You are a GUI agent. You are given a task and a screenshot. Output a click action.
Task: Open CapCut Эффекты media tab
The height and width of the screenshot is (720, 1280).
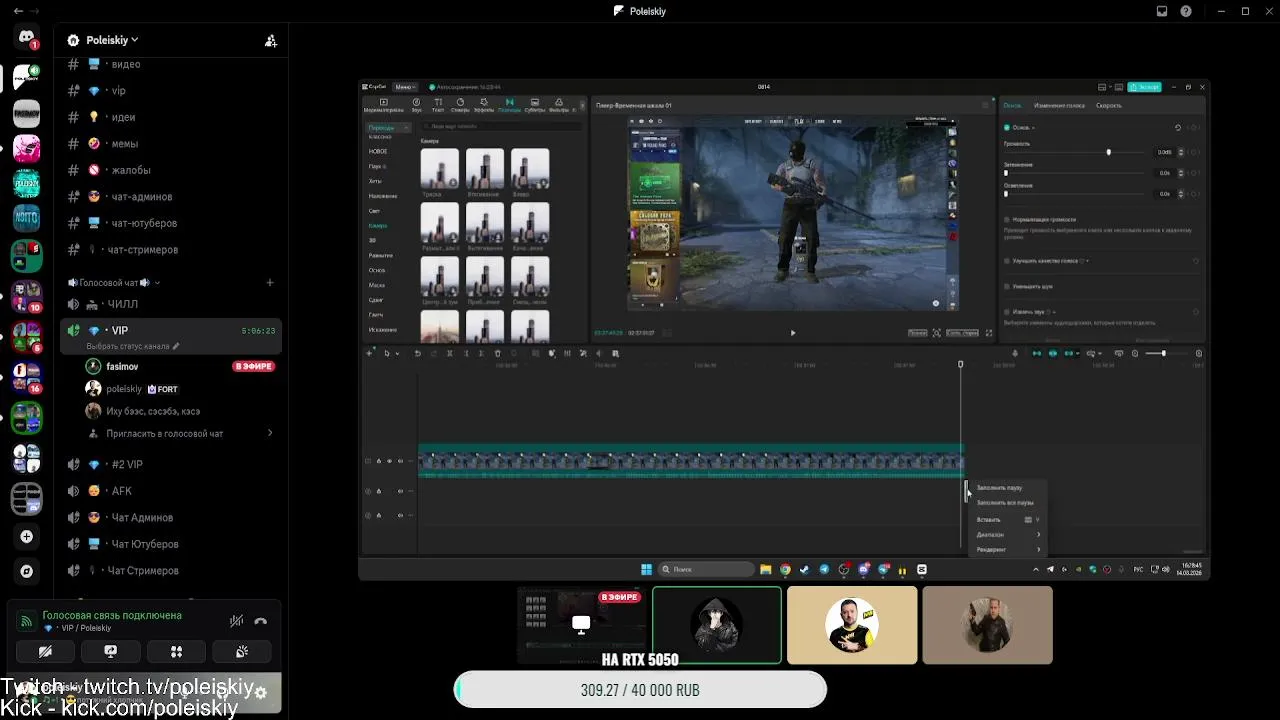(484, 105)
